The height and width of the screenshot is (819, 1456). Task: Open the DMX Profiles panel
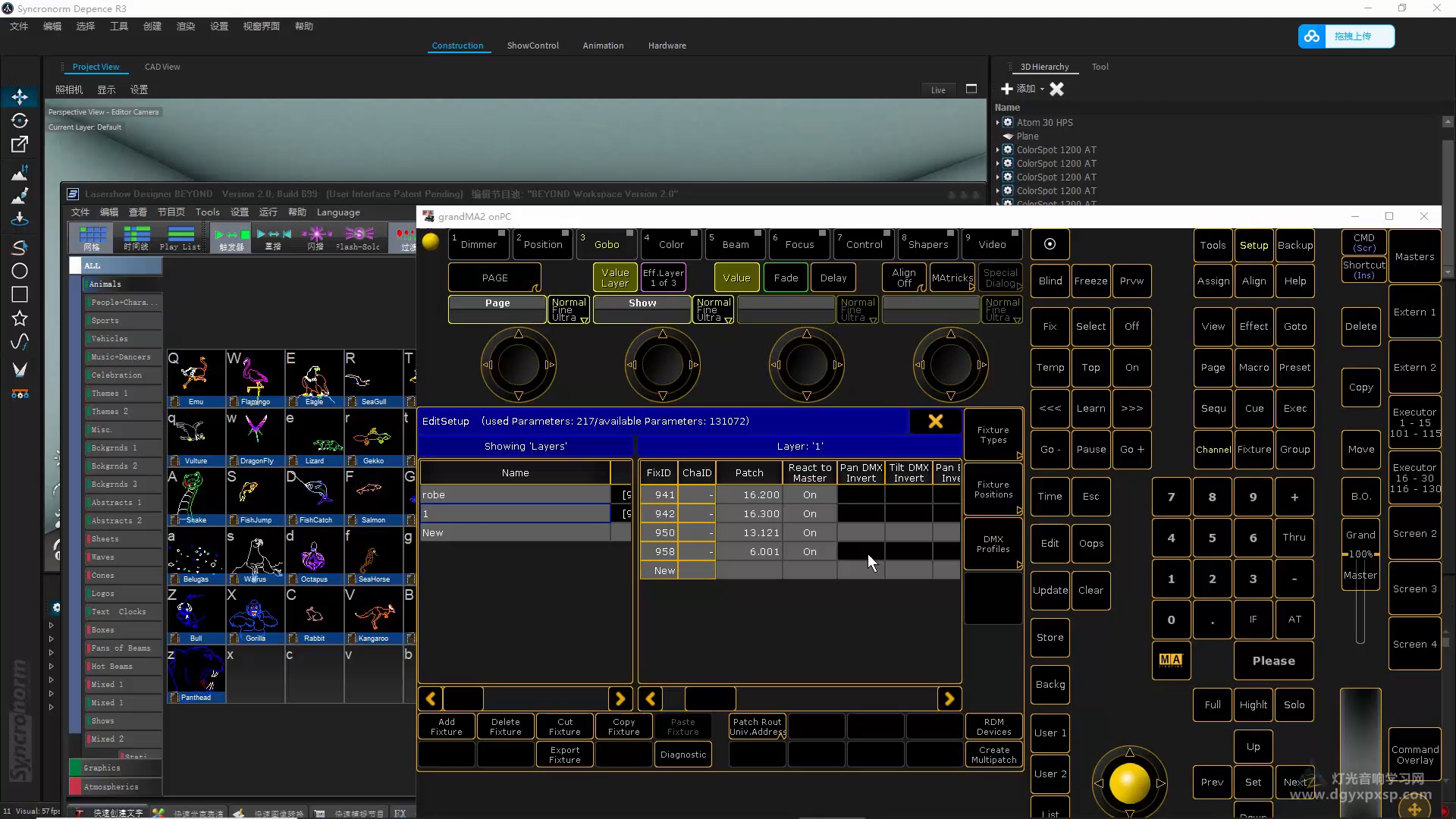993,544
